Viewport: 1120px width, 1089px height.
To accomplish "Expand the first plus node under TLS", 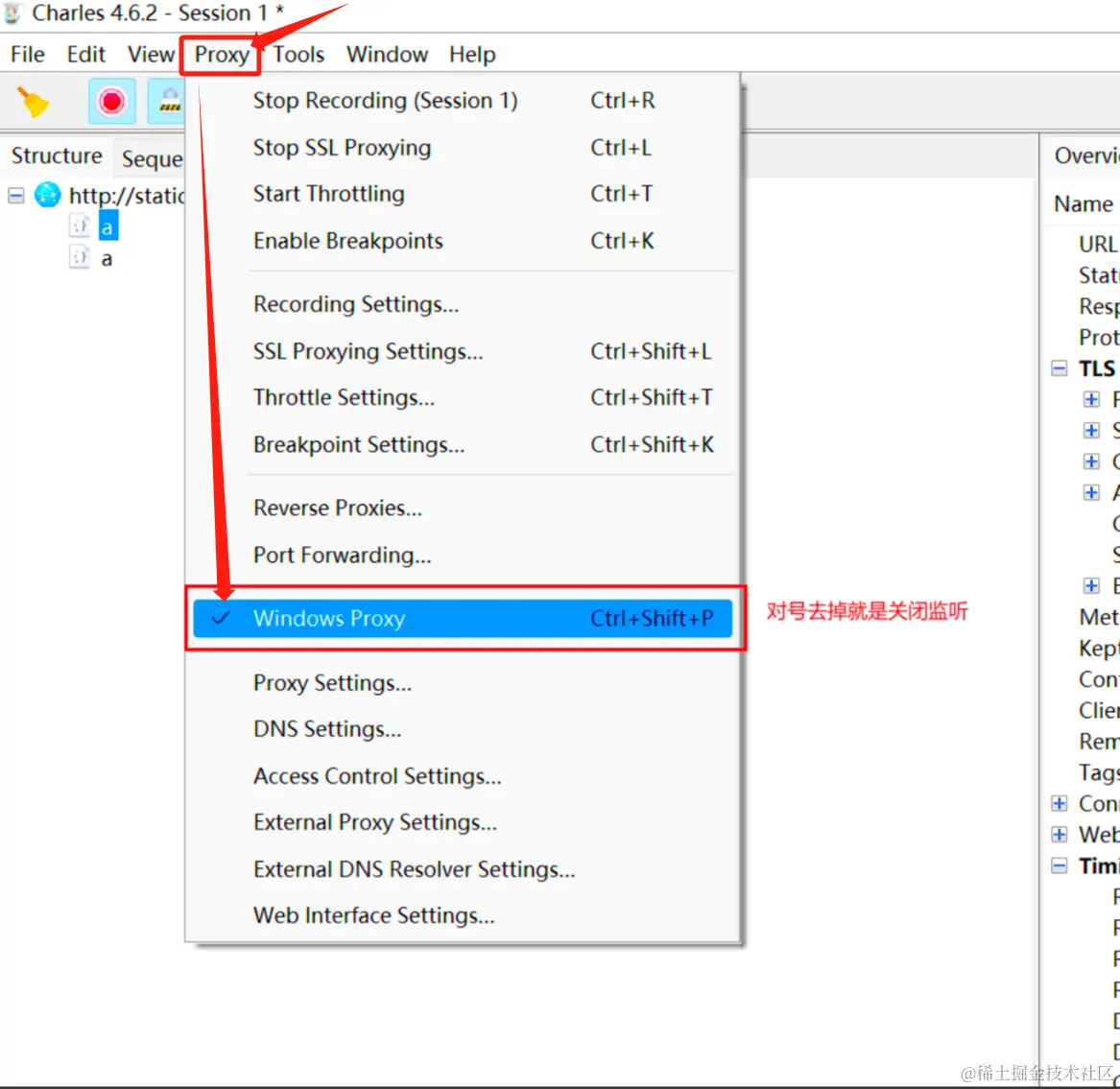I will click(1090, 399).
